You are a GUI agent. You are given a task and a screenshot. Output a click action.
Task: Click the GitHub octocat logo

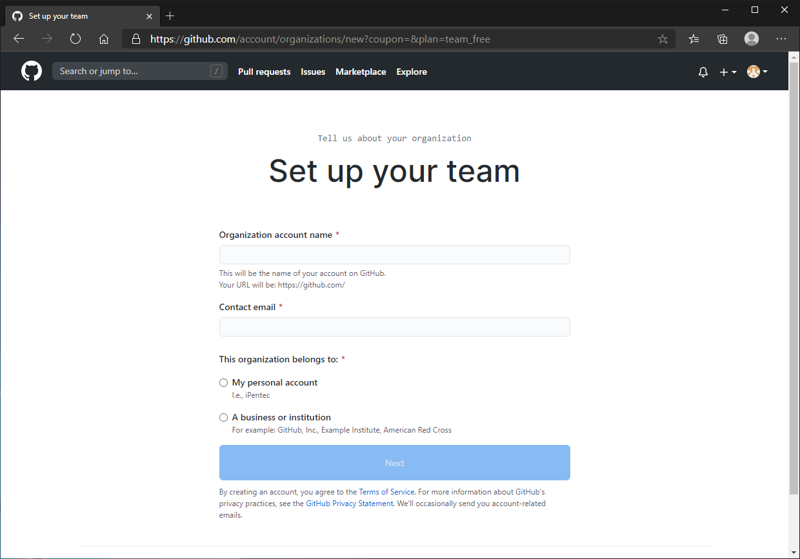[x=32, y=71]
